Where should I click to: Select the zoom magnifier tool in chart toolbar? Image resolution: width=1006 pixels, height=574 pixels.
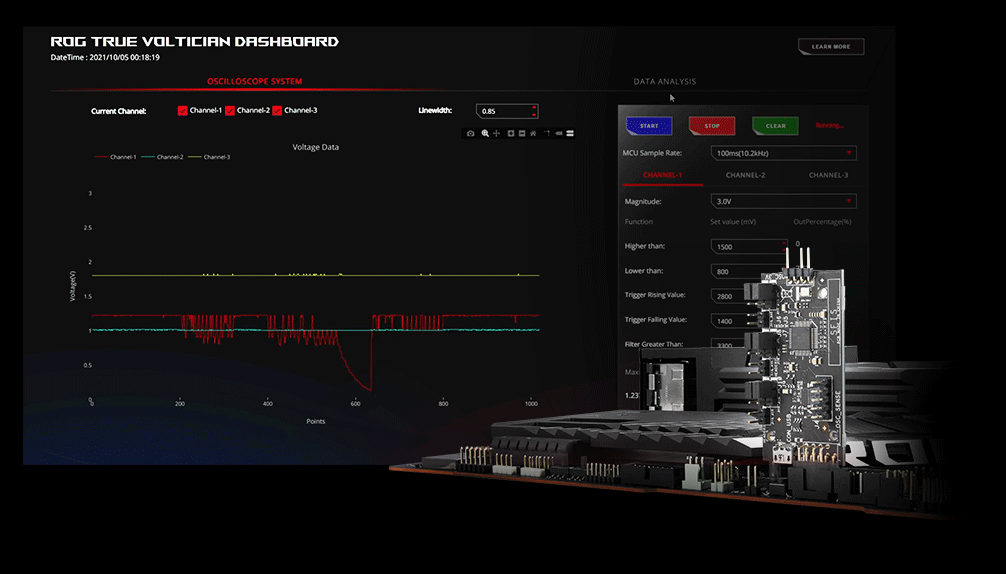[x=485, y=133]
